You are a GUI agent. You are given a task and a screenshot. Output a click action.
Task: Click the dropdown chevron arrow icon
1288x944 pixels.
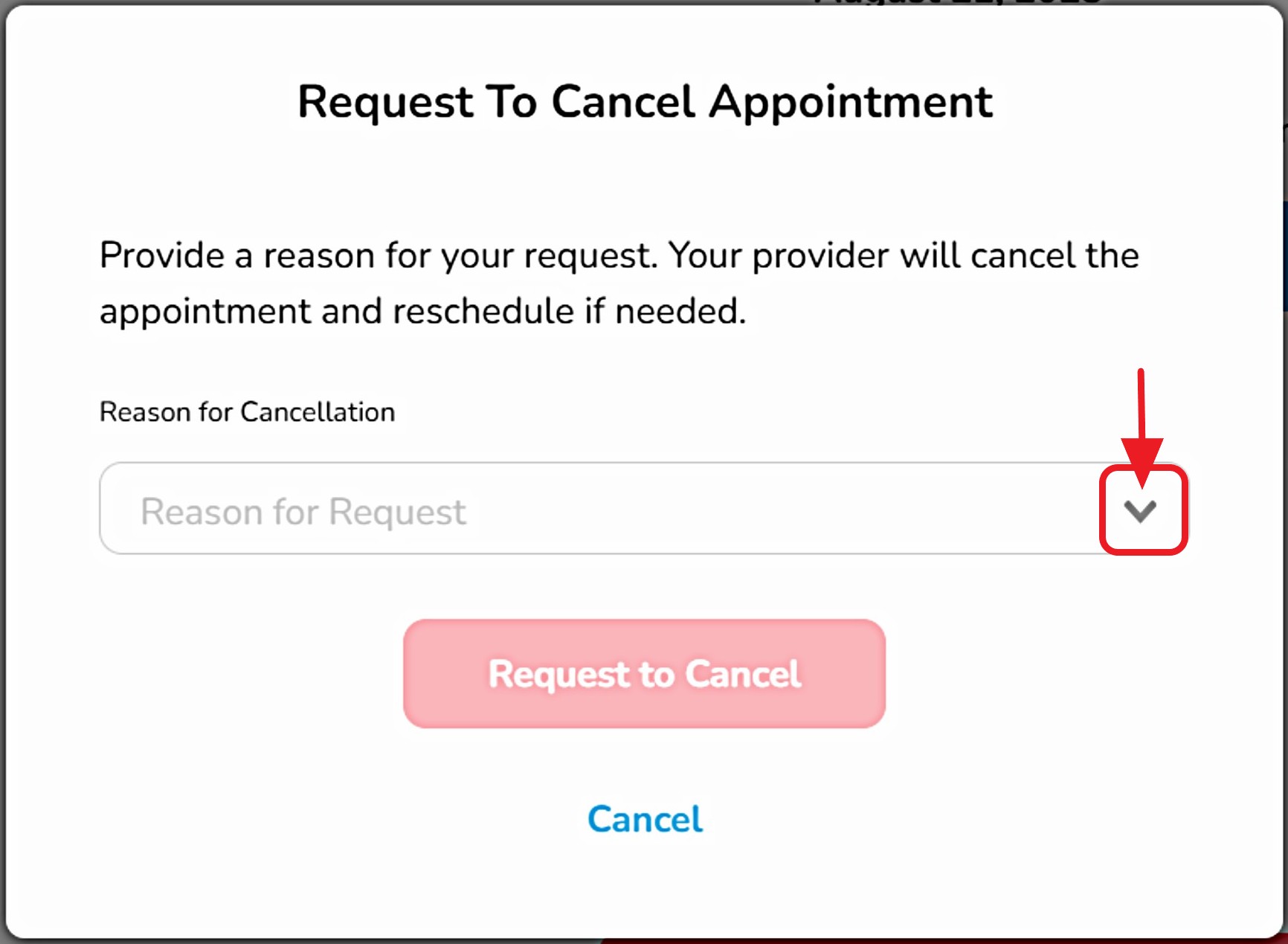pyautogui.click(x=1139, y=511)
